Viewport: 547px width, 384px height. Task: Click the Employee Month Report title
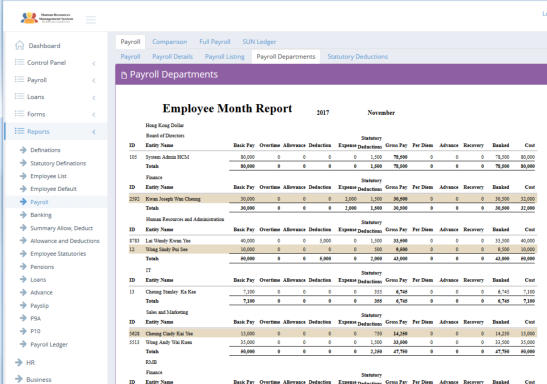coord(227,108)
